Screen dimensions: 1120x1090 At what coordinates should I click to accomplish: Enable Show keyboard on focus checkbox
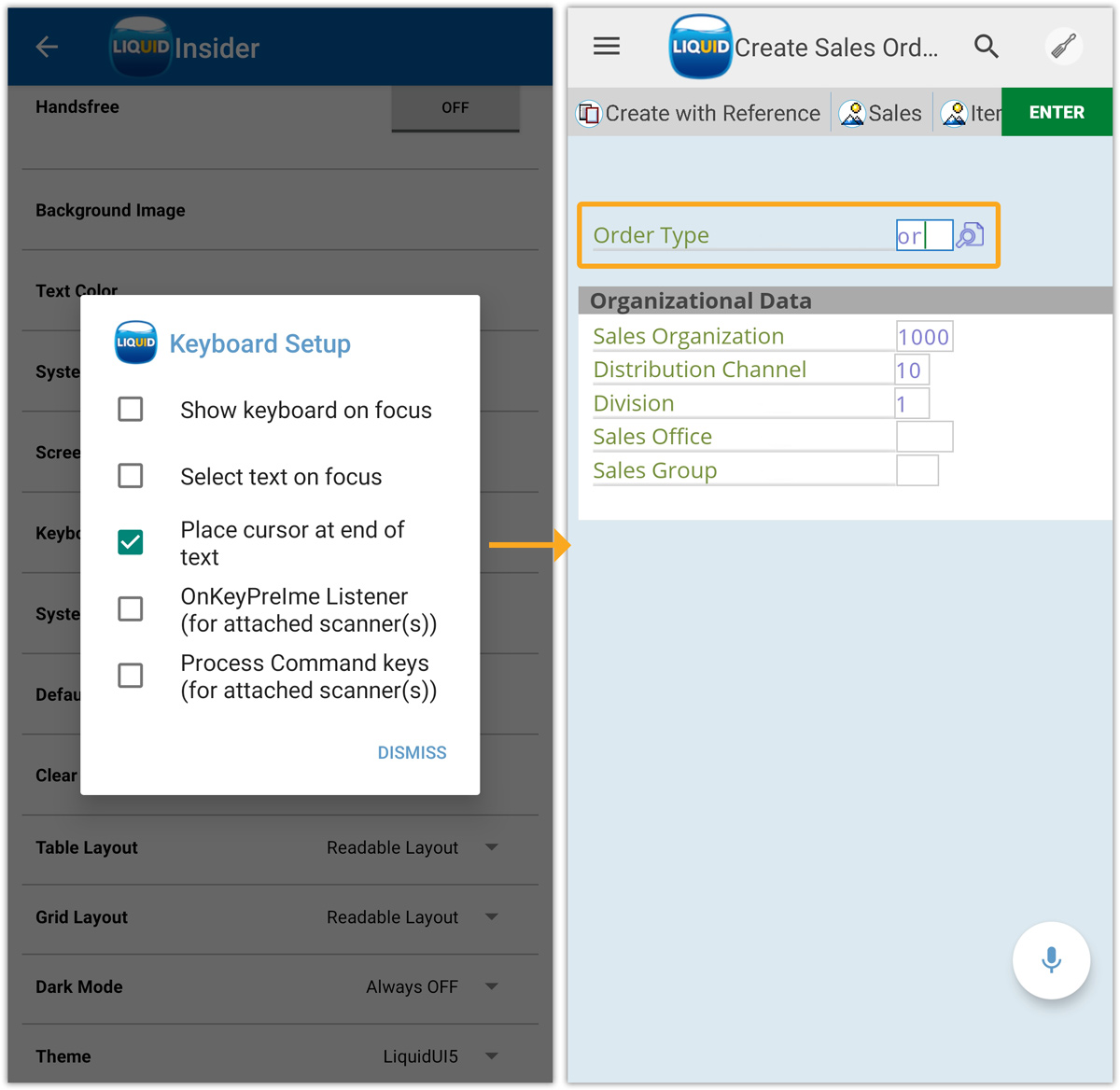[131, 410]
